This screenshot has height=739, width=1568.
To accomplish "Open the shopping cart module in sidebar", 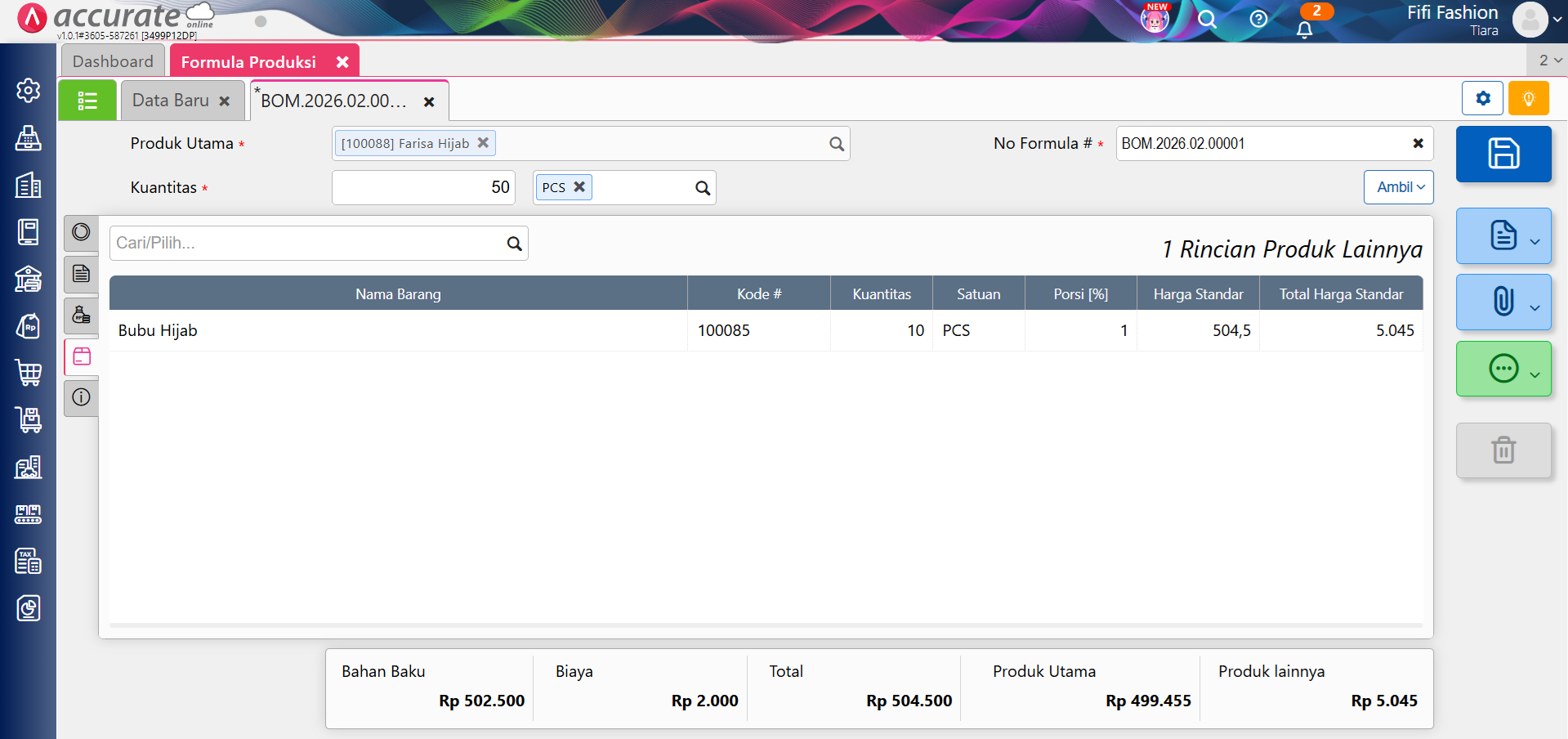I will [29, 373].
